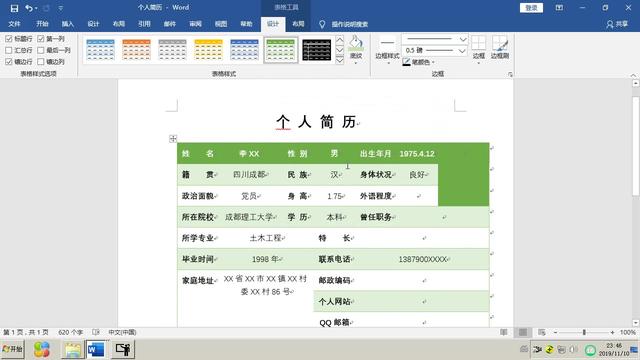Switch to Web Layout view icon
The width and height of the screenshot is (640, 360).
[542, 332]
